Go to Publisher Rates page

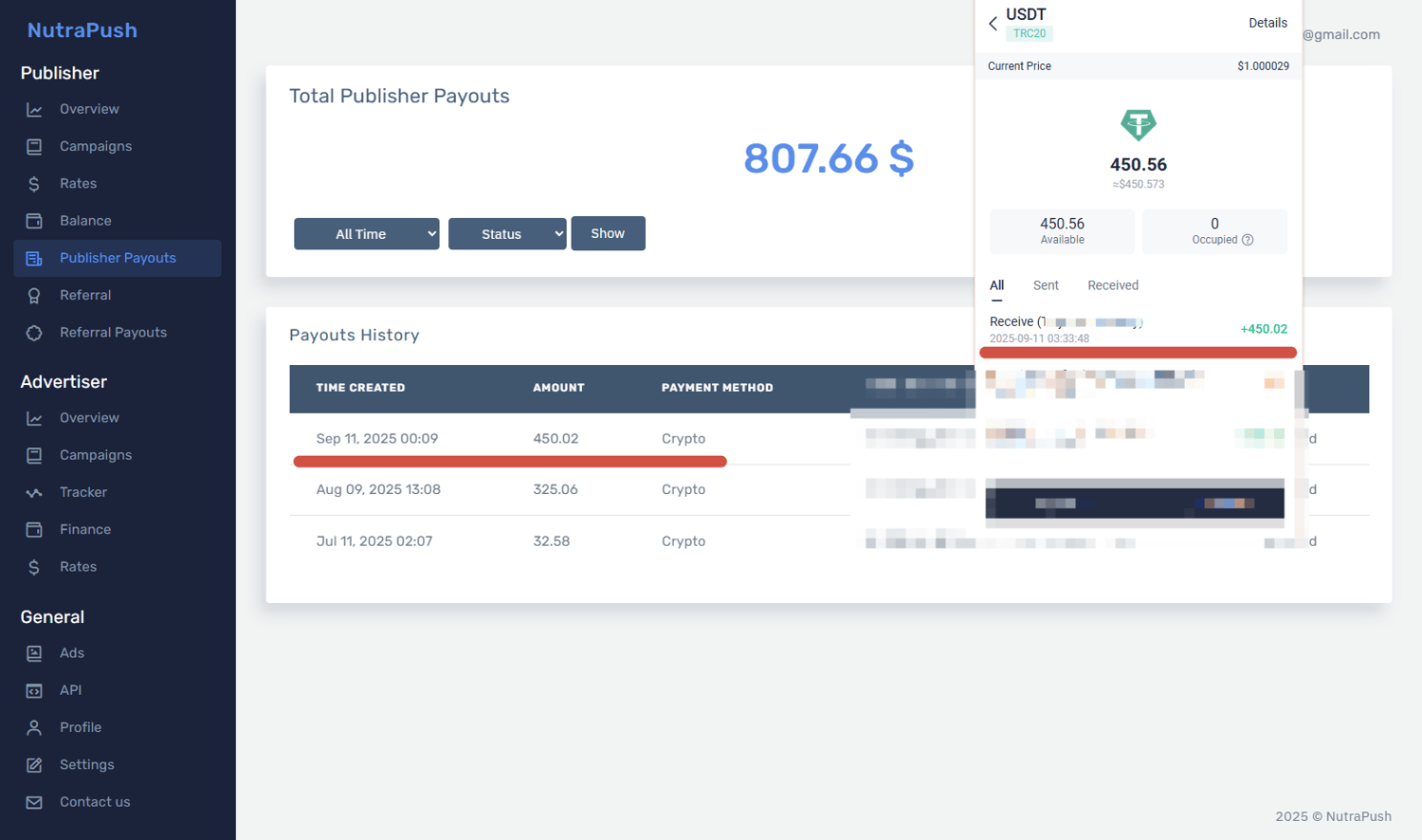point(78,183)
